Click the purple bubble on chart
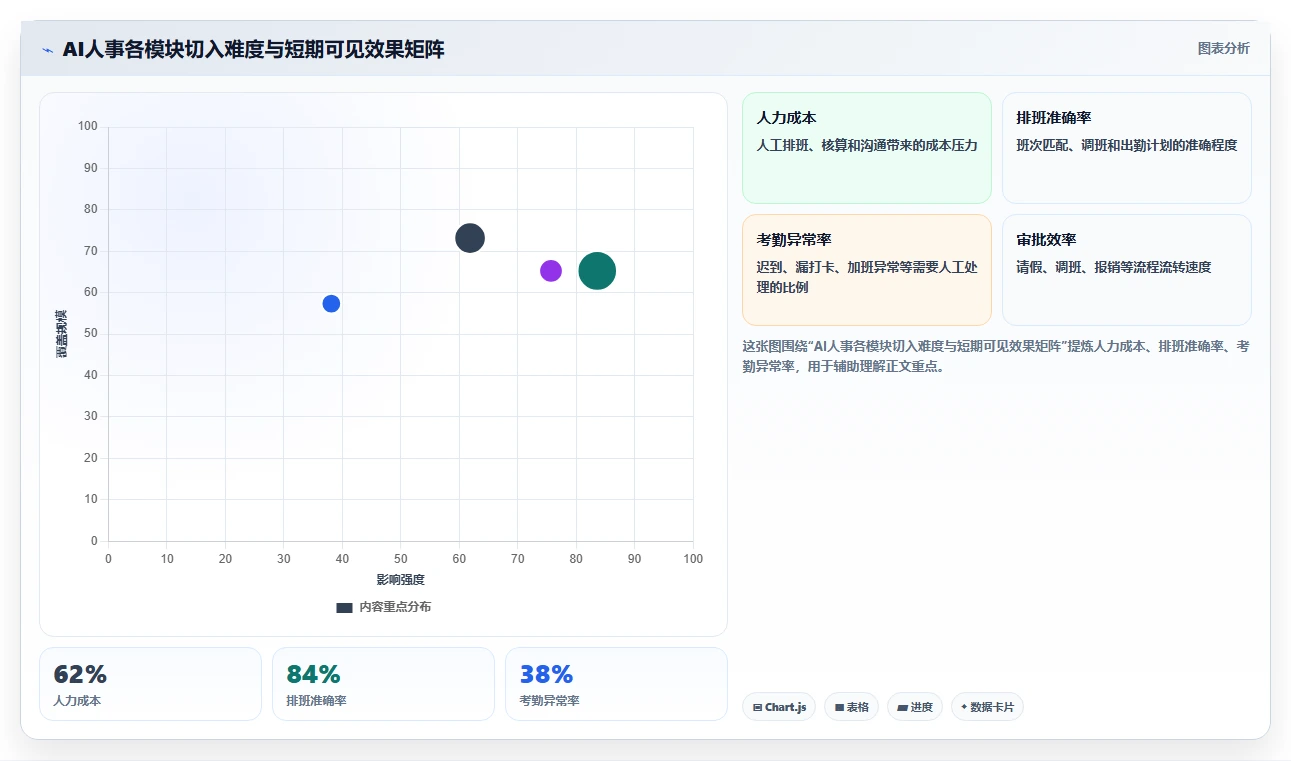This screenshot has height=761, width=1291. [x=551, y=271]
